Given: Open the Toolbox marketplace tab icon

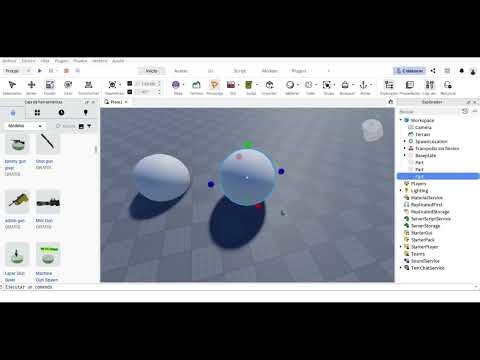Looking at the screenshot, I should tap(13, 113).
